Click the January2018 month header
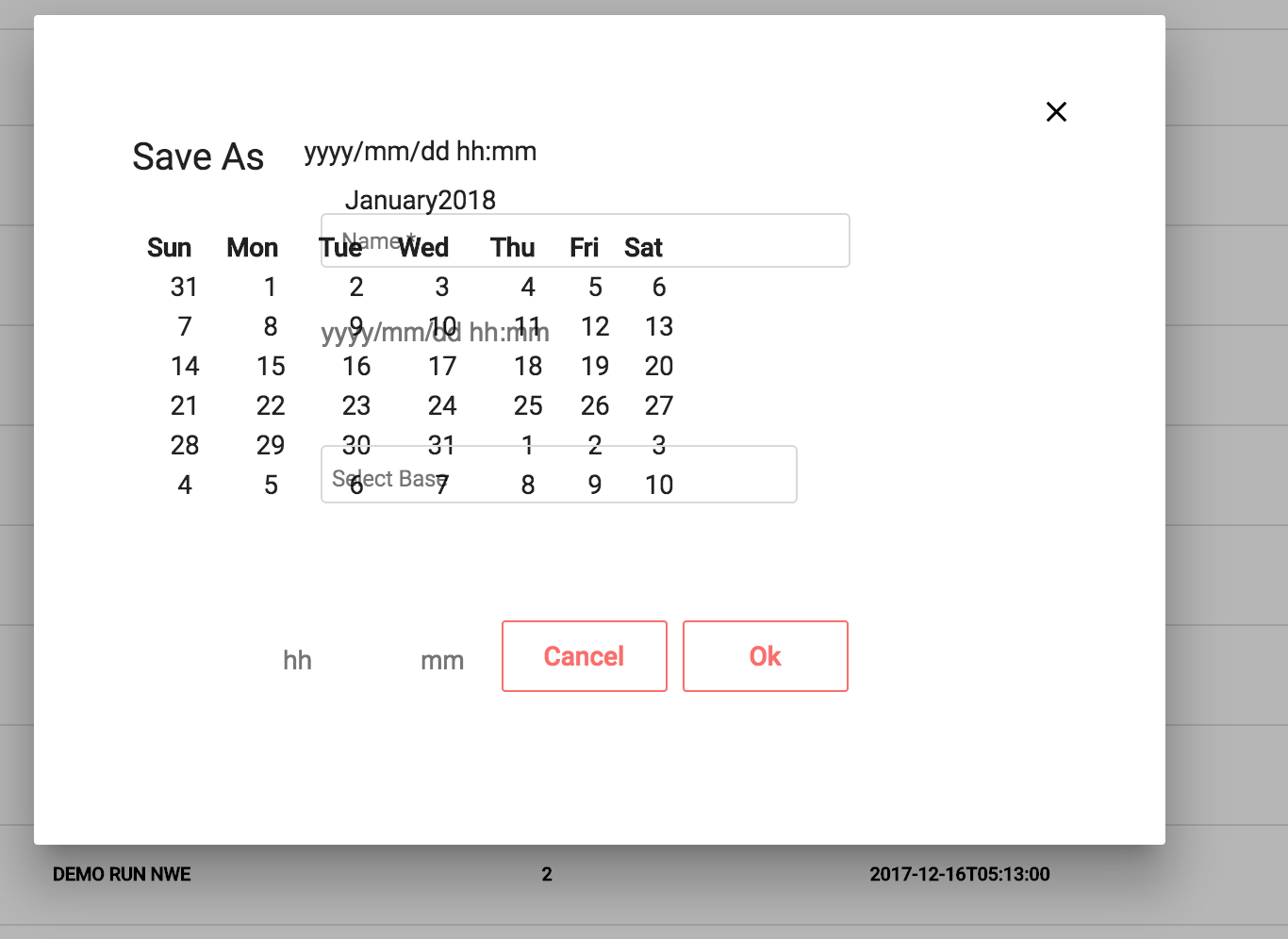 pyautogui.click(x=421, y=200)
